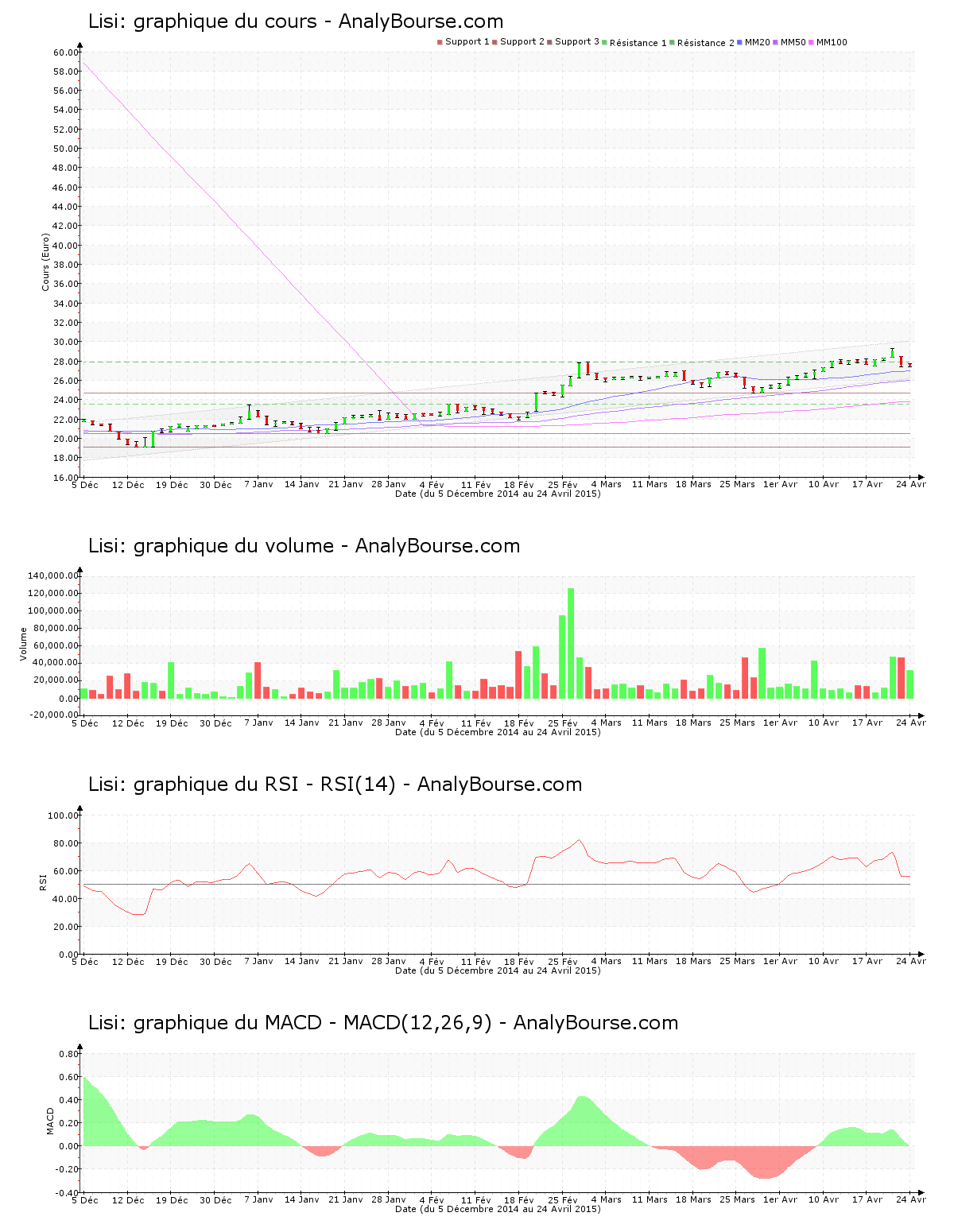Toggle the Résistance 2 legend label
954x1232 pixels.
[706, 43]
